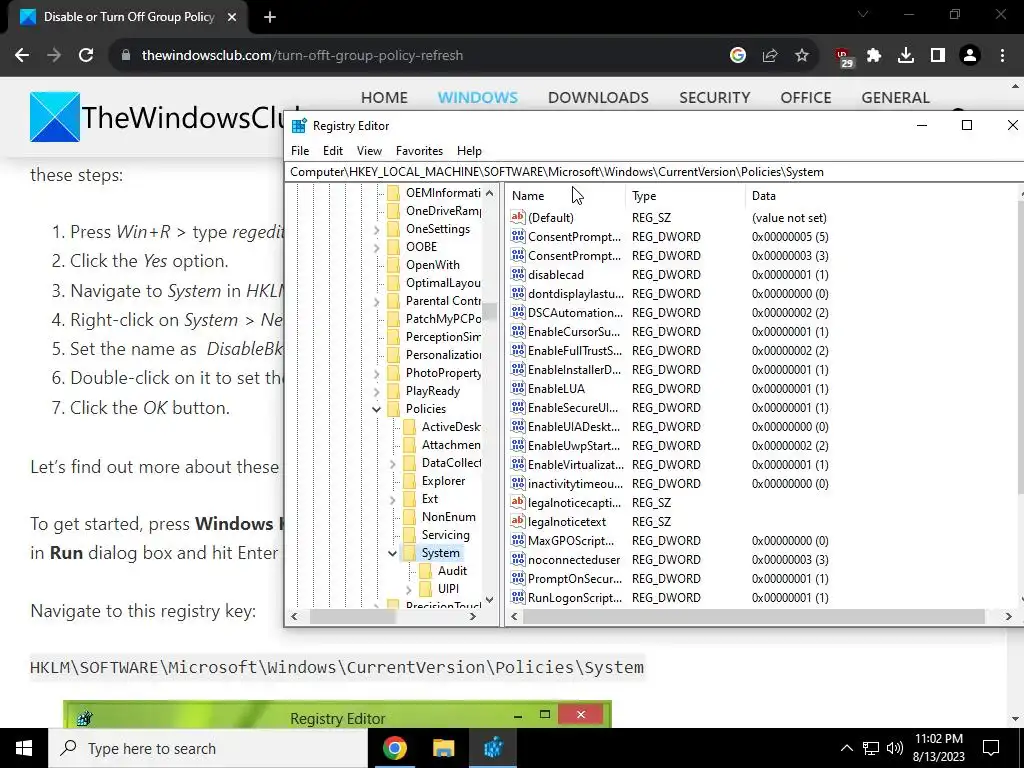
Task: Click the Registry Editor title bar icon
Action: click(x=299, y=126)
